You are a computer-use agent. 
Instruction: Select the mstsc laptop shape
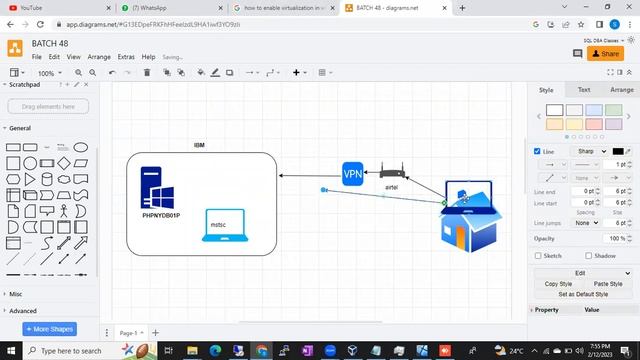[225, 225]
